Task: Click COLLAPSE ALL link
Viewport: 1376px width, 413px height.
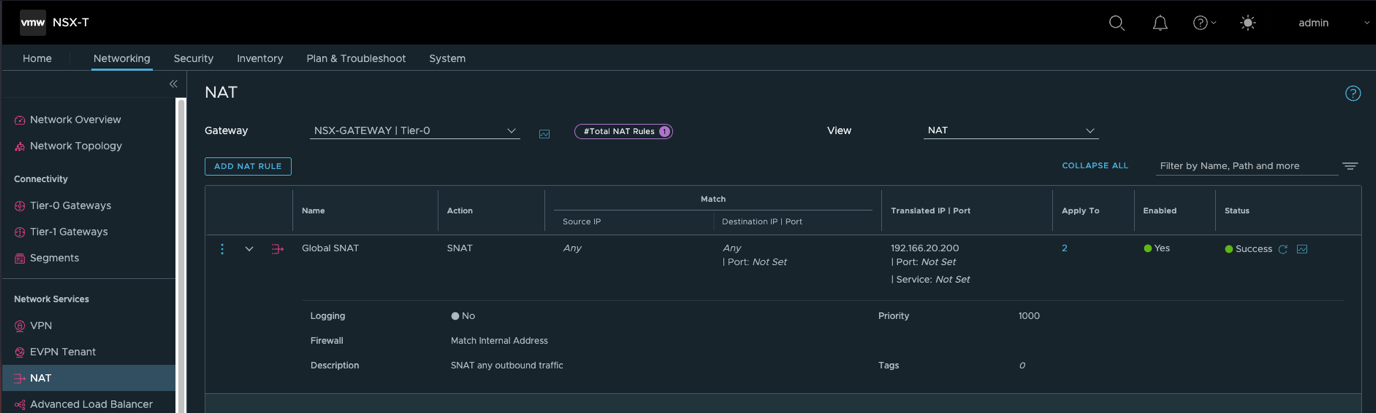Action: pos(1095,166)
